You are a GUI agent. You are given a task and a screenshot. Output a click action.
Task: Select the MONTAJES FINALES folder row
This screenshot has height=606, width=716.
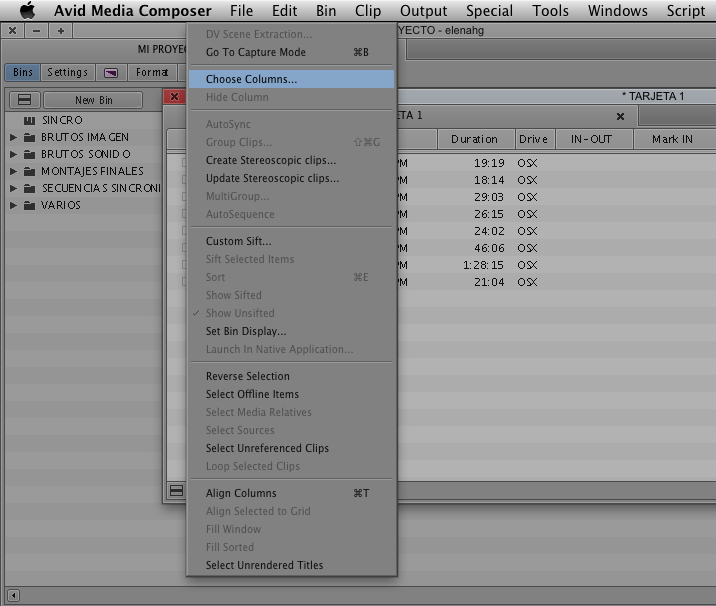coord(84,171)
